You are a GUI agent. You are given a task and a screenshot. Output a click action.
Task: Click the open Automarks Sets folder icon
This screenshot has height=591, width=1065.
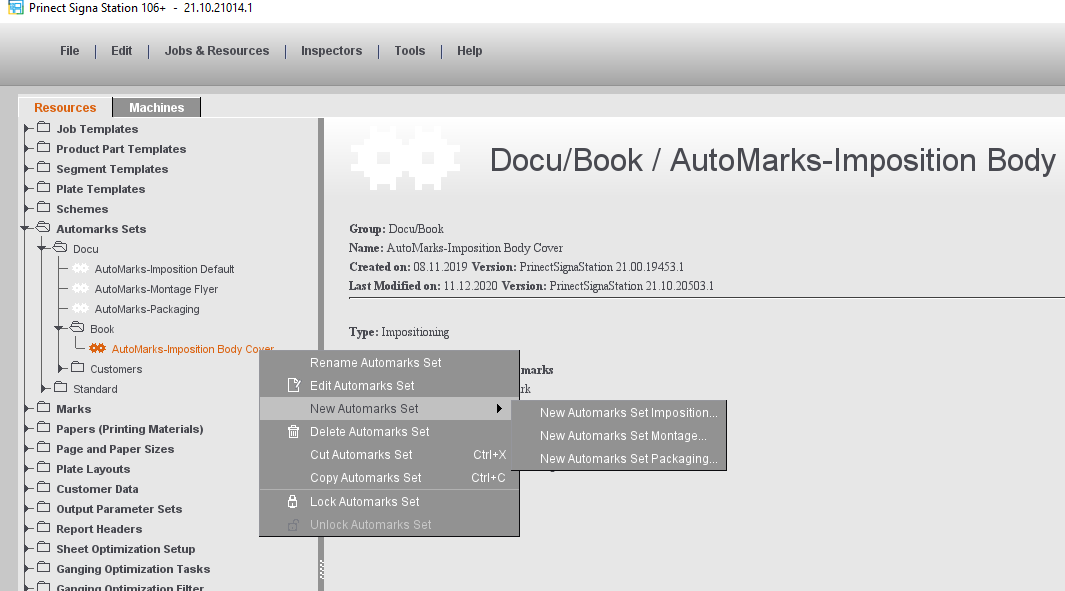pyautogui.click(x=43, y=228)
